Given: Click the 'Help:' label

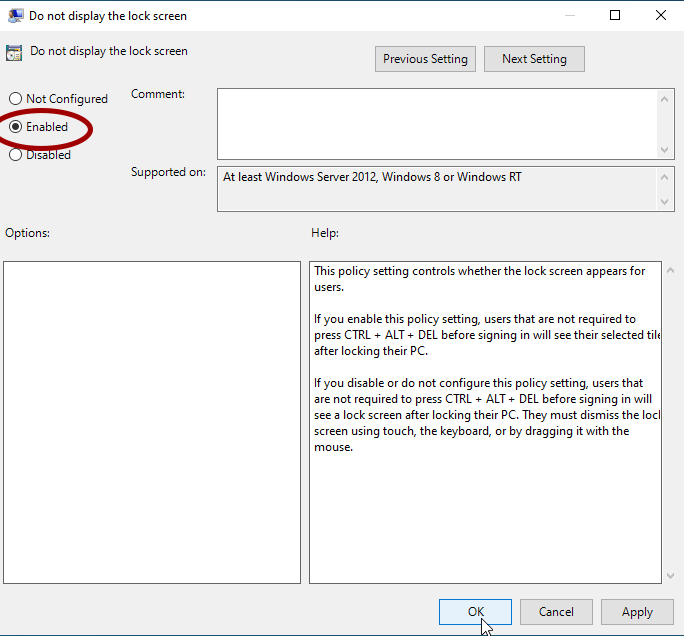Looking at the screenshot, I should [x=325, y=233].
